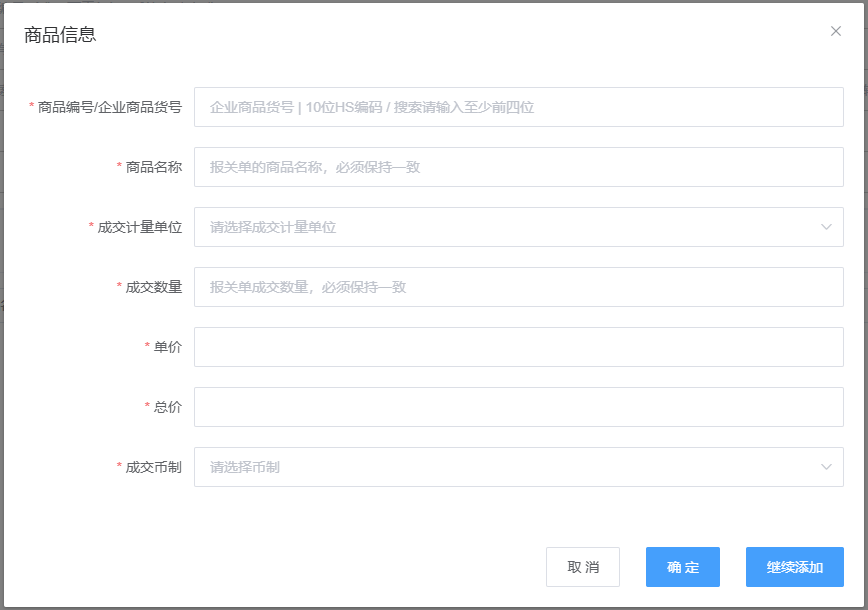This screenshot has height=610, width=868.
Task: Close the 商品信息 dialog with the X
Action: pyautogui.click(x=836, y=31)
